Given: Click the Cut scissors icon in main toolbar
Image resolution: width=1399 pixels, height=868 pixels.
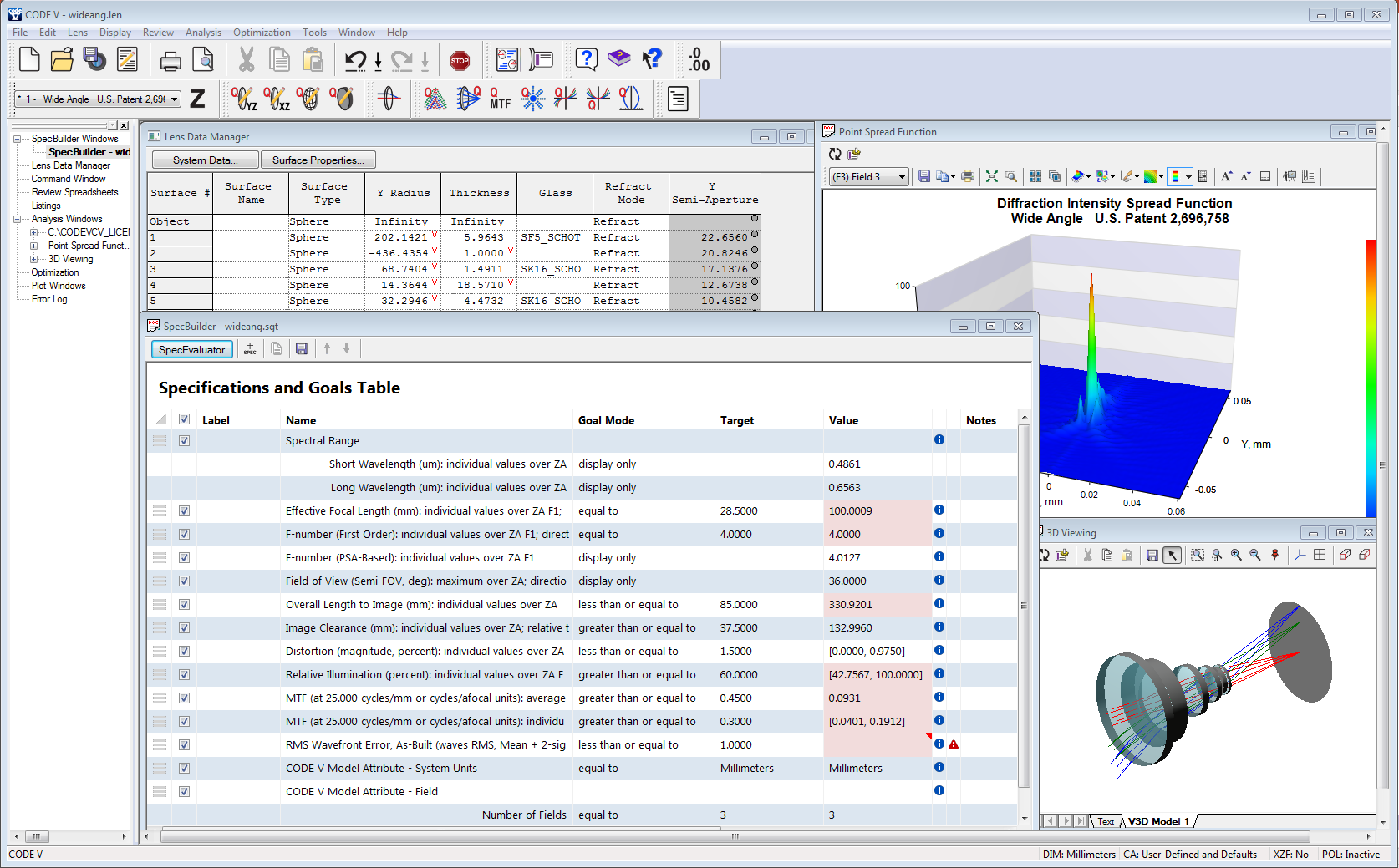Looking at the screenshot, I should [247, 60].
